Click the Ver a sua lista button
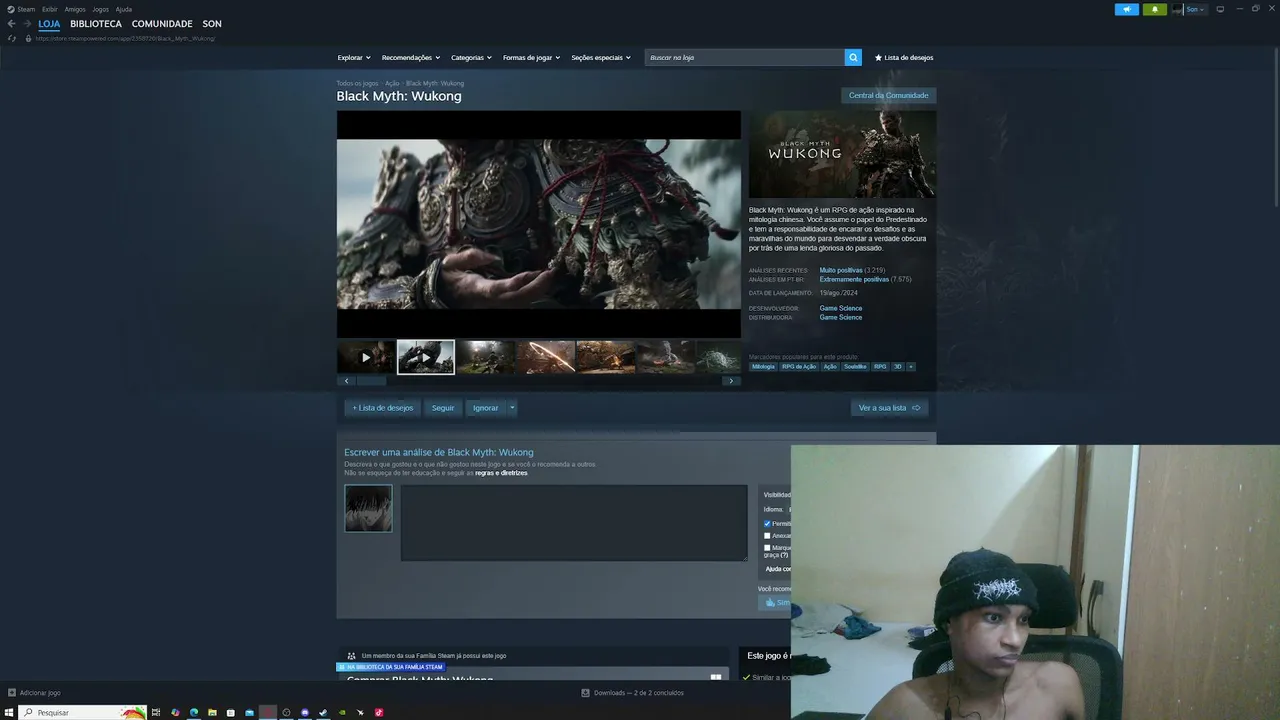Image resolution: width=1280 pixels, height=720 pixels. (889, 408)
